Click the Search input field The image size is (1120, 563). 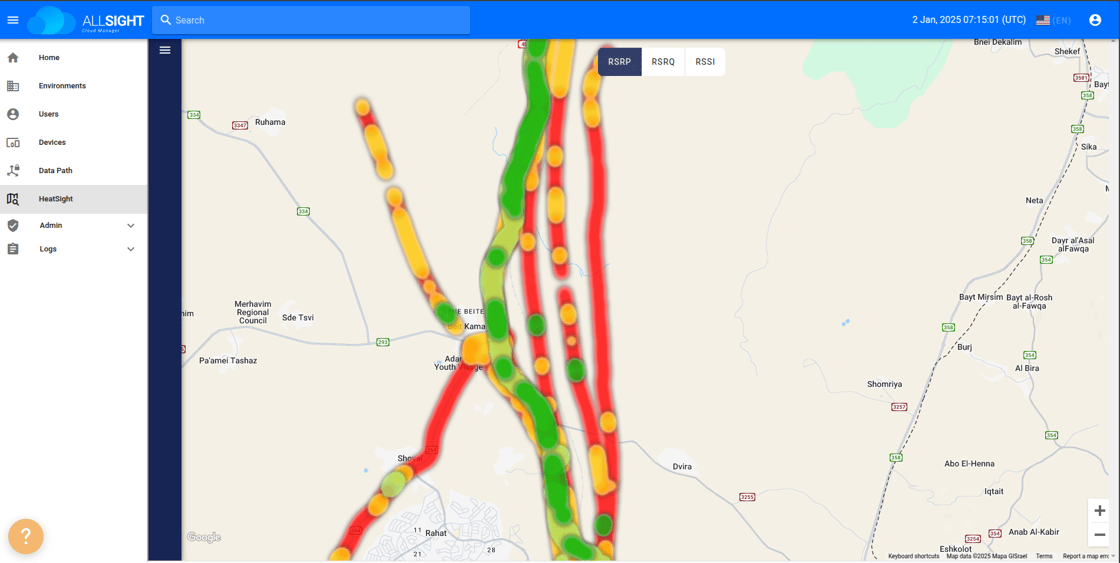[x=311, y=20]
